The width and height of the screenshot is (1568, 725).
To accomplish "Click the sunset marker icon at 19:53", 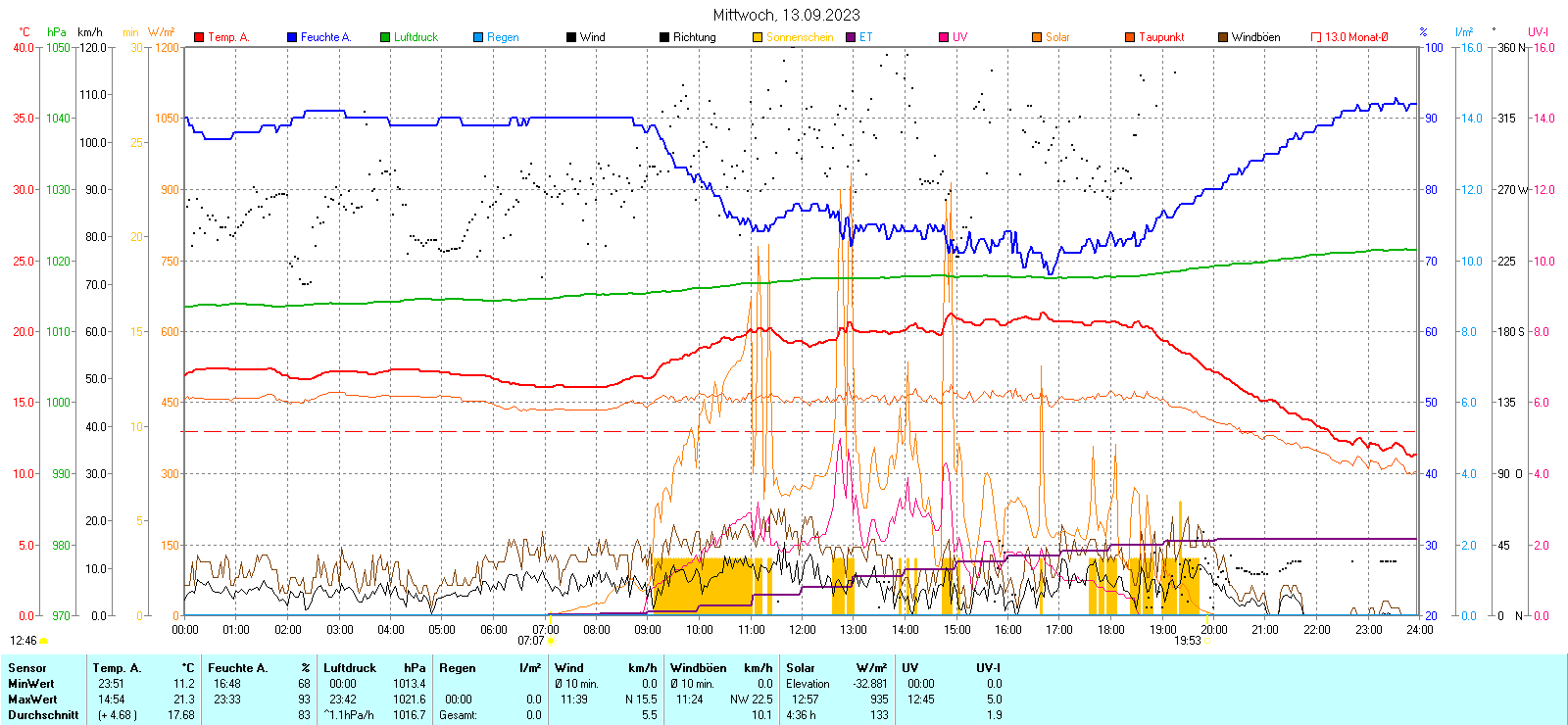I will [x=1208, y=641].
